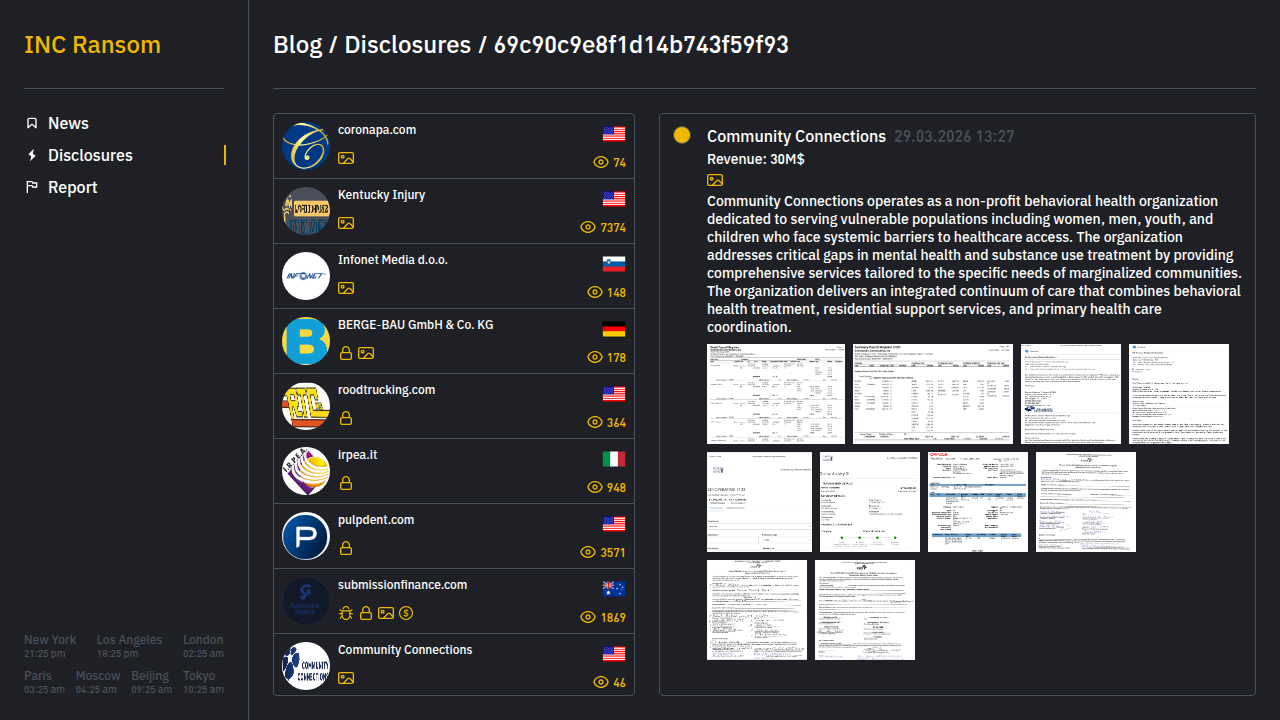Click the Slovenian flag on Infonet Media entry
The height and width of the screenshot is (720, 1280).
[614, 264]
